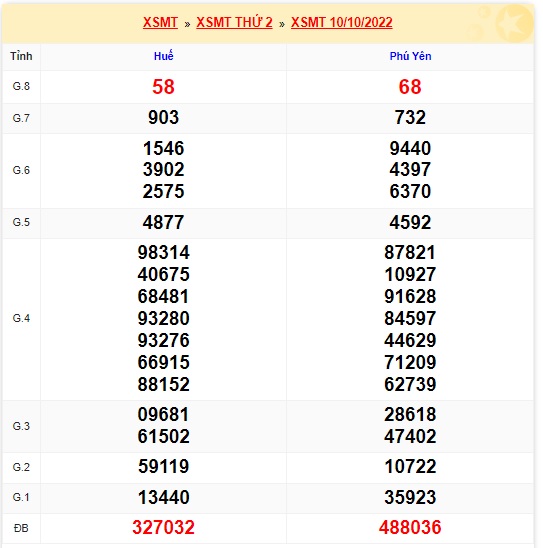Select G.4 number 10927
The height and width of the screenshot is (548, 543).
point(410,274)
